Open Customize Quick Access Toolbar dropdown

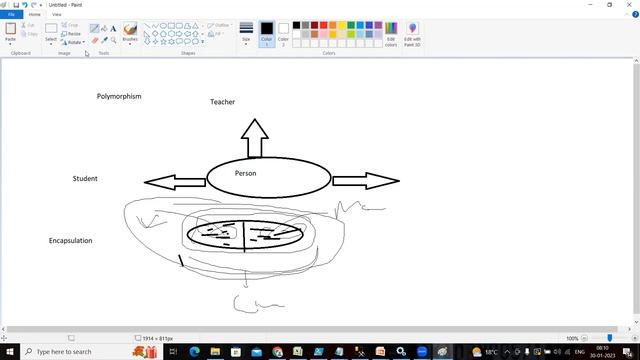click(x=41, y=5)
